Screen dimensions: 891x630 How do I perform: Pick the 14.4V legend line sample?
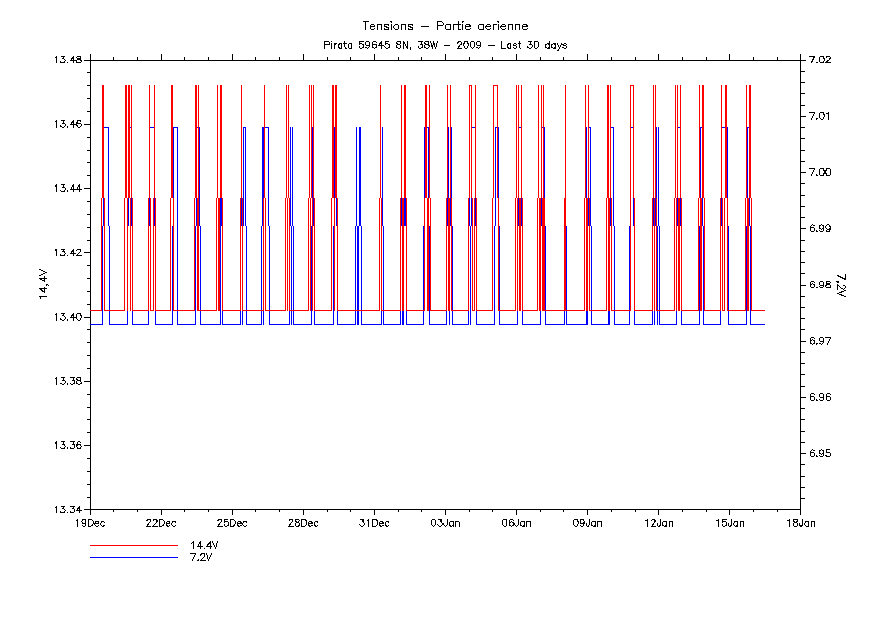pos(134,546)
